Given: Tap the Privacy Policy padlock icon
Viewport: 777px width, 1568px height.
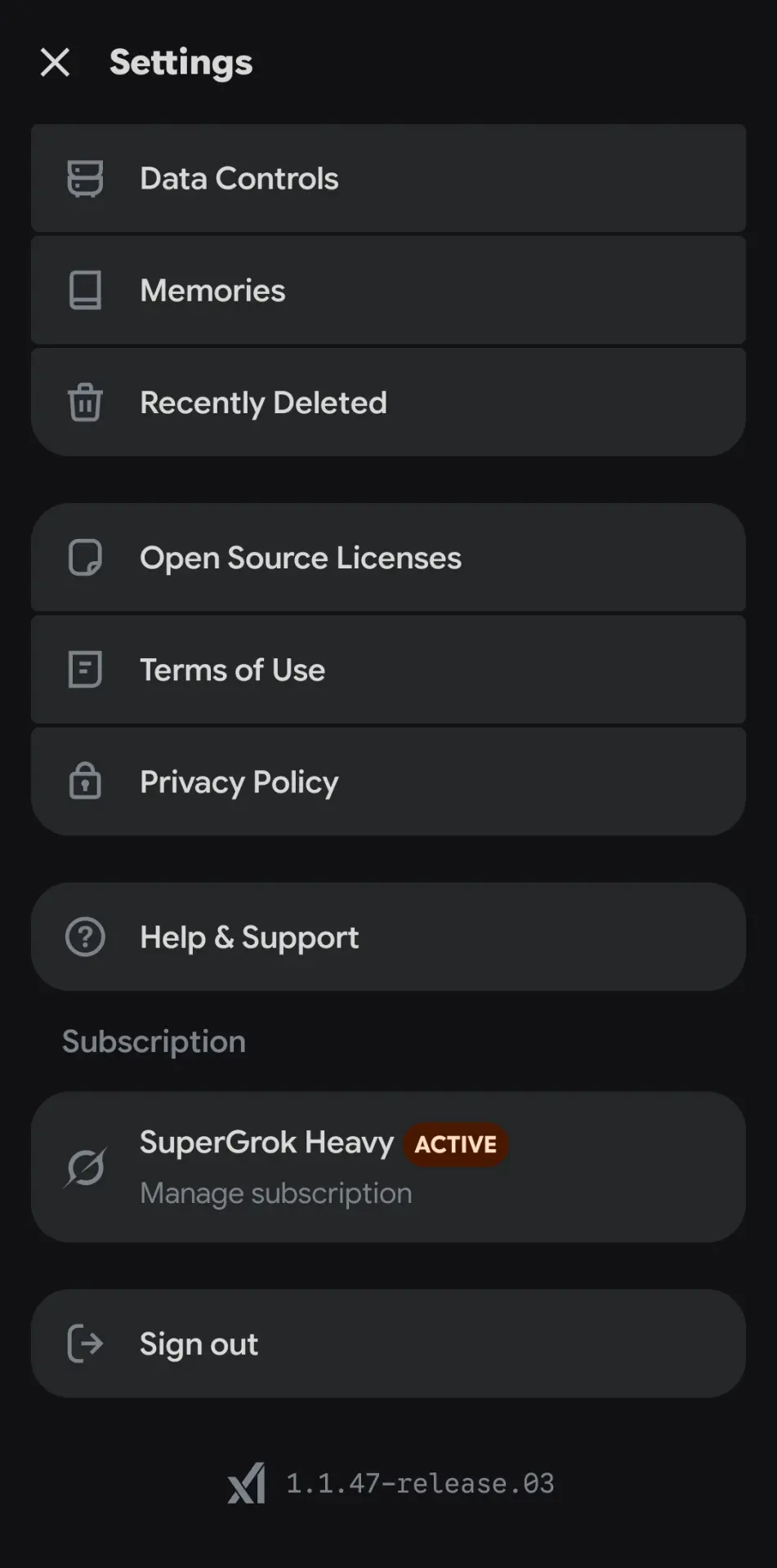Looking at the screenshot, I should (85, 781).
